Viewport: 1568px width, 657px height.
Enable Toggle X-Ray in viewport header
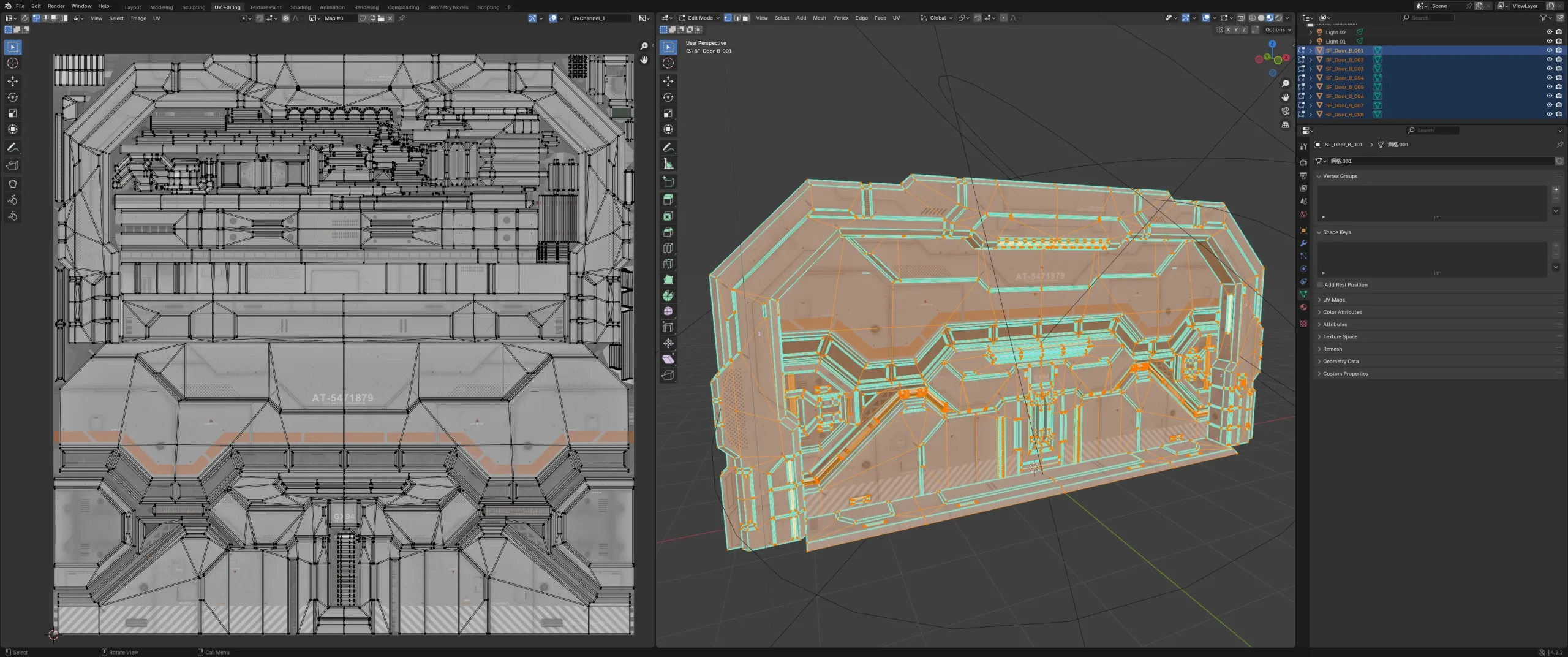pyautogui.click(x=1241, y=18)
